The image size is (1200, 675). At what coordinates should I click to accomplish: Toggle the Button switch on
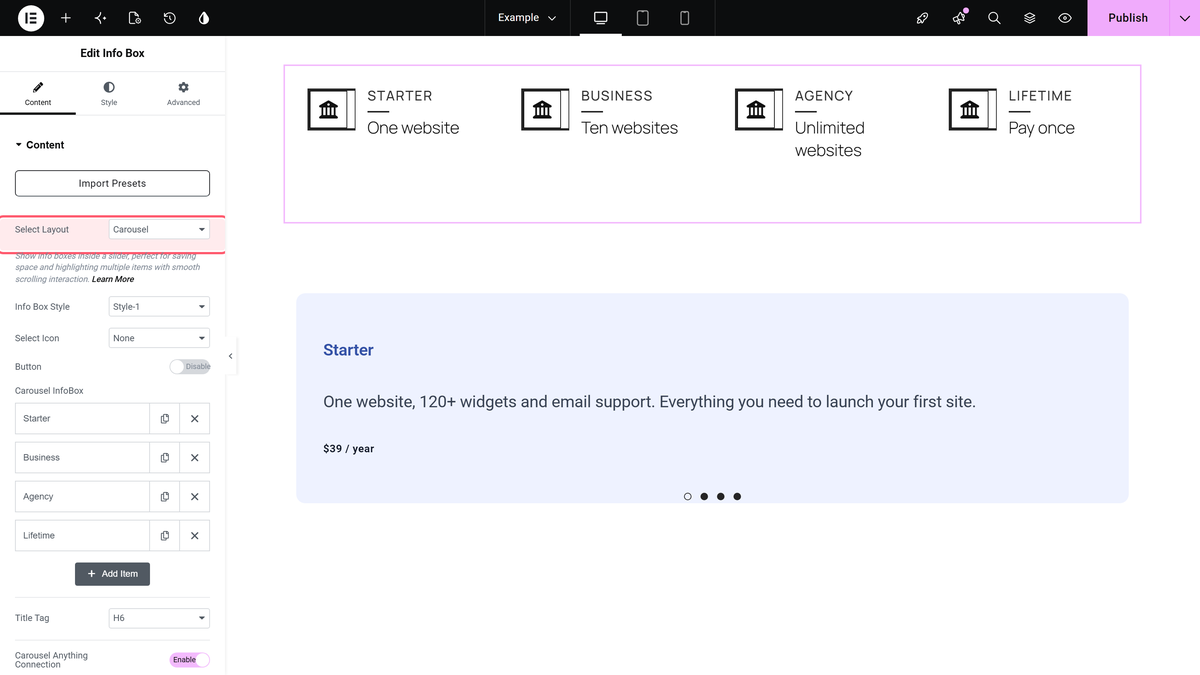point(190,367)
